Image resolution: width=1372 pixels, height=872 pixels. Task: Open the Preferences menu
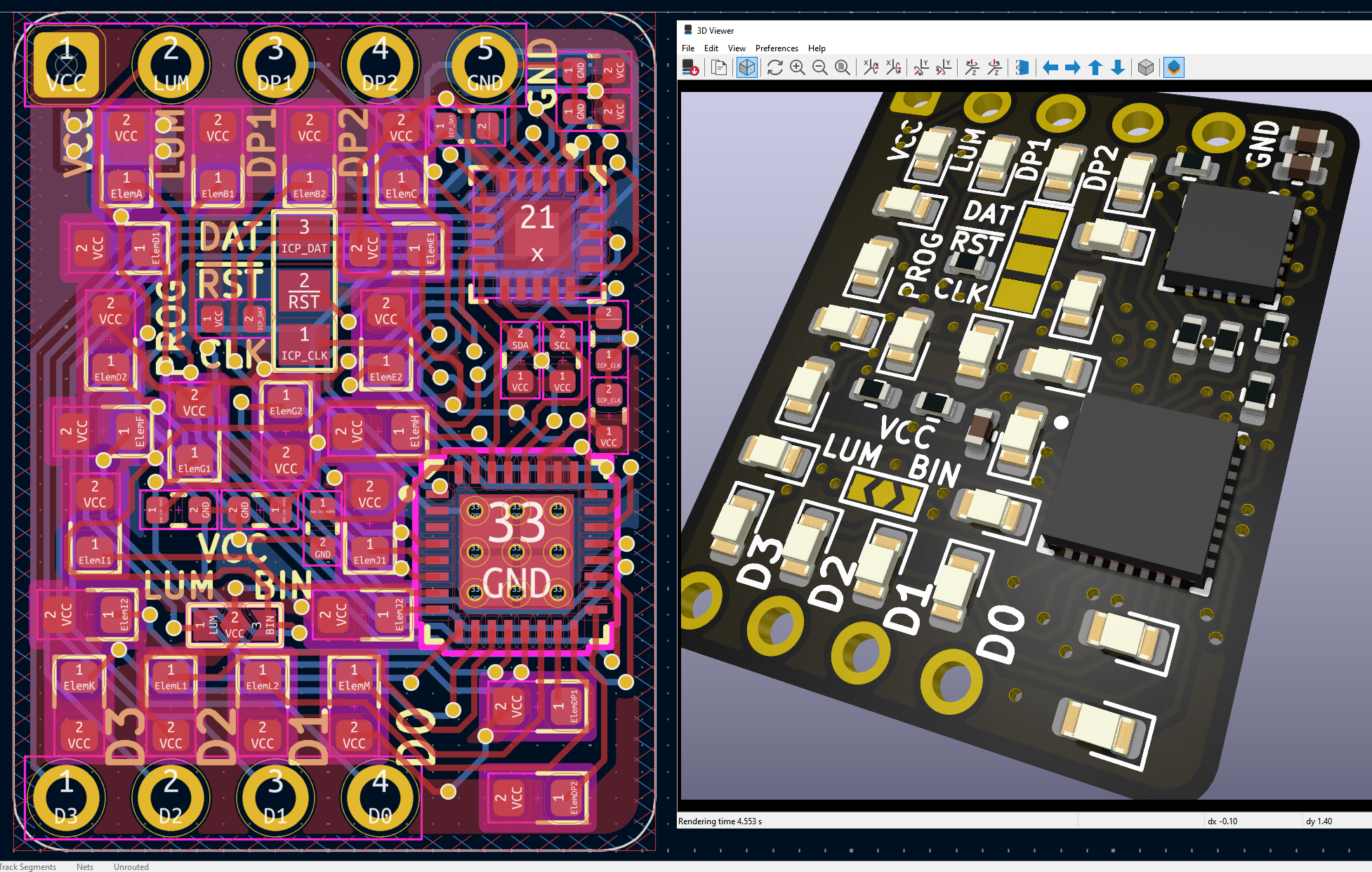(x=777, y=48)
